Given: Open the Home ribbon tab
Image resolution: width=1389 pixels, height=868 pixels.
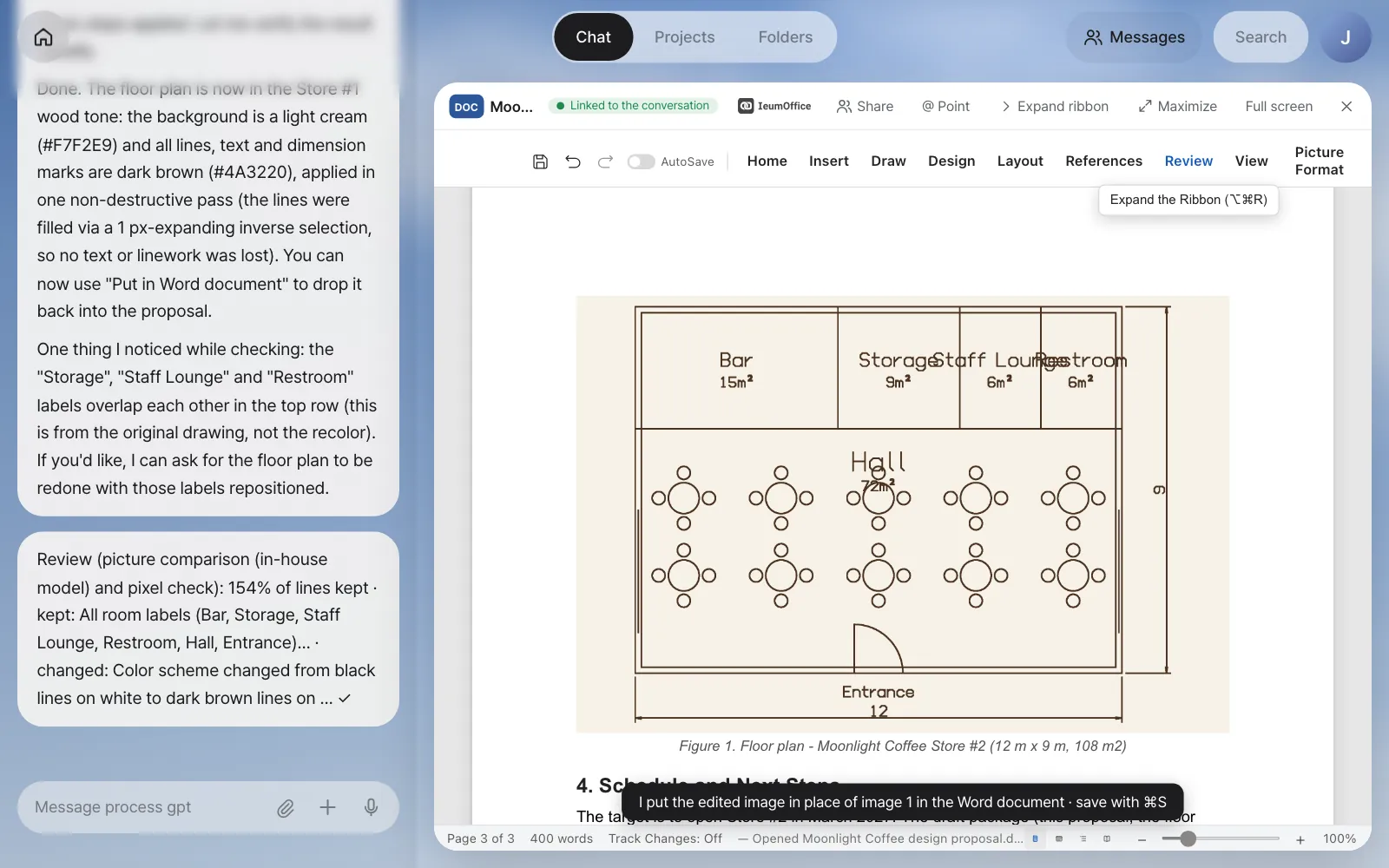Looking at the screenshot, I should pos(767,161).
